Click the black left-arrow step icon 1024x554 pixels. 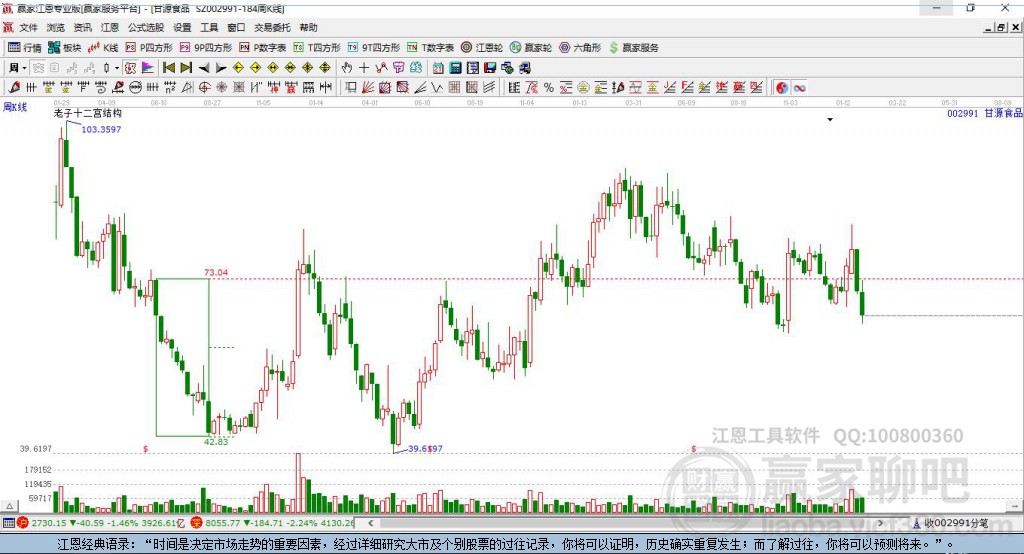[204, 68]
